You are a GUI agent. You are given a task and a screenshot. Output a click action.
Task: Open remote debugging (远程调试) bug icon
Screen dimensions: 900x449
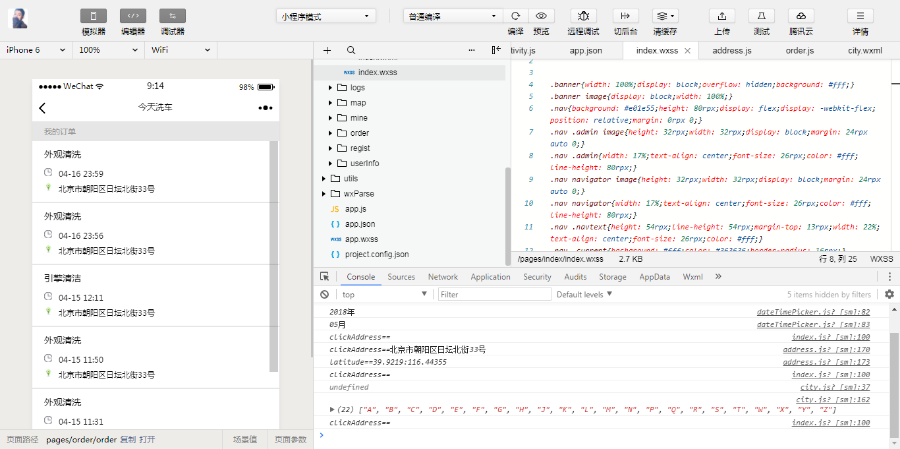584,16
